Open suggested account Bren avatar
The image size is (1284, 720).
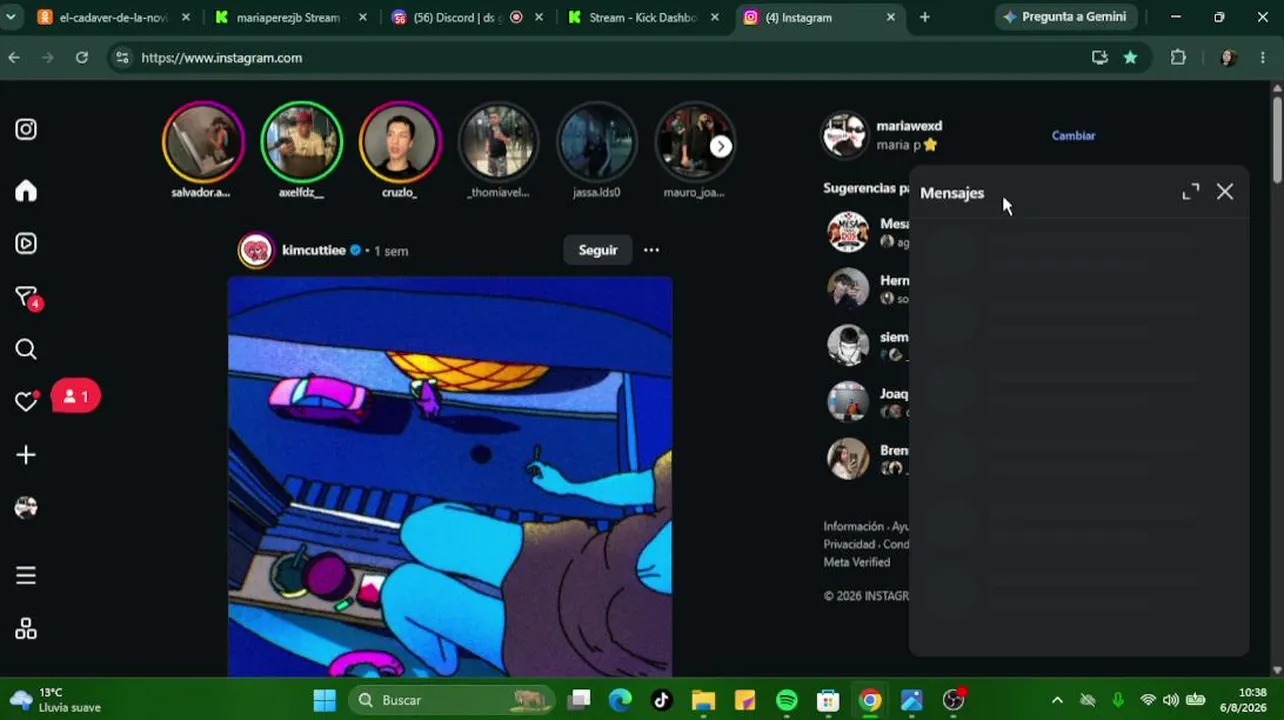click(848, 459)
